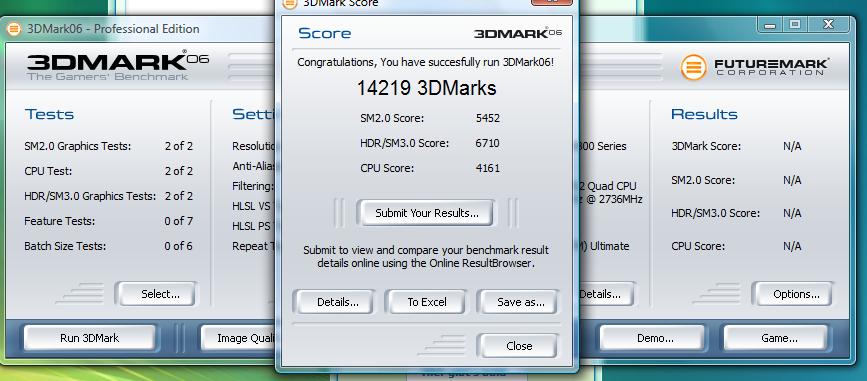The height and width of the screenshot is (381, 867).
Task: Open Details in the Score dialog
Action: pyautogui.click(x=337, y=302)
